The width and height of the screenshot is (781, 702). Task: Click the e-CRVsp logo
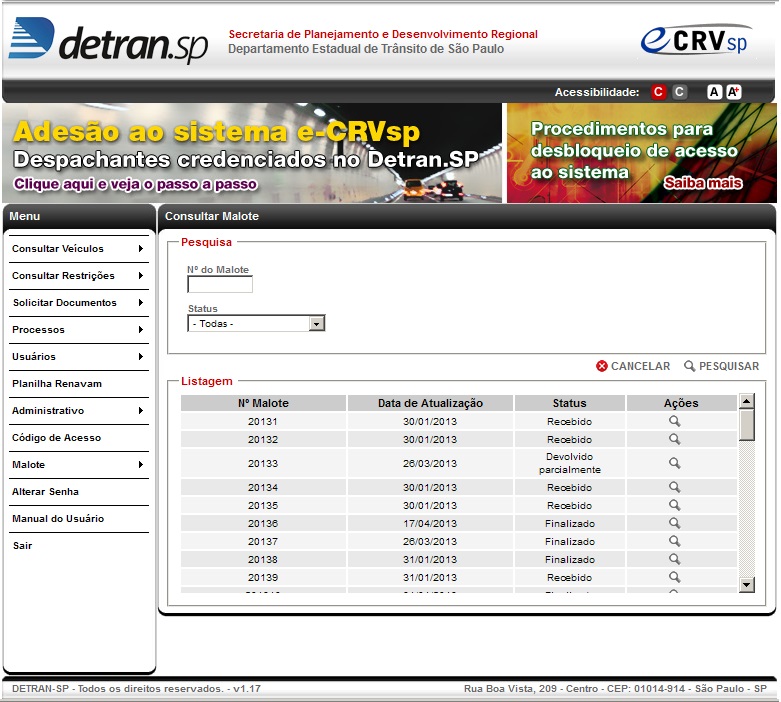tap(696, 40)
